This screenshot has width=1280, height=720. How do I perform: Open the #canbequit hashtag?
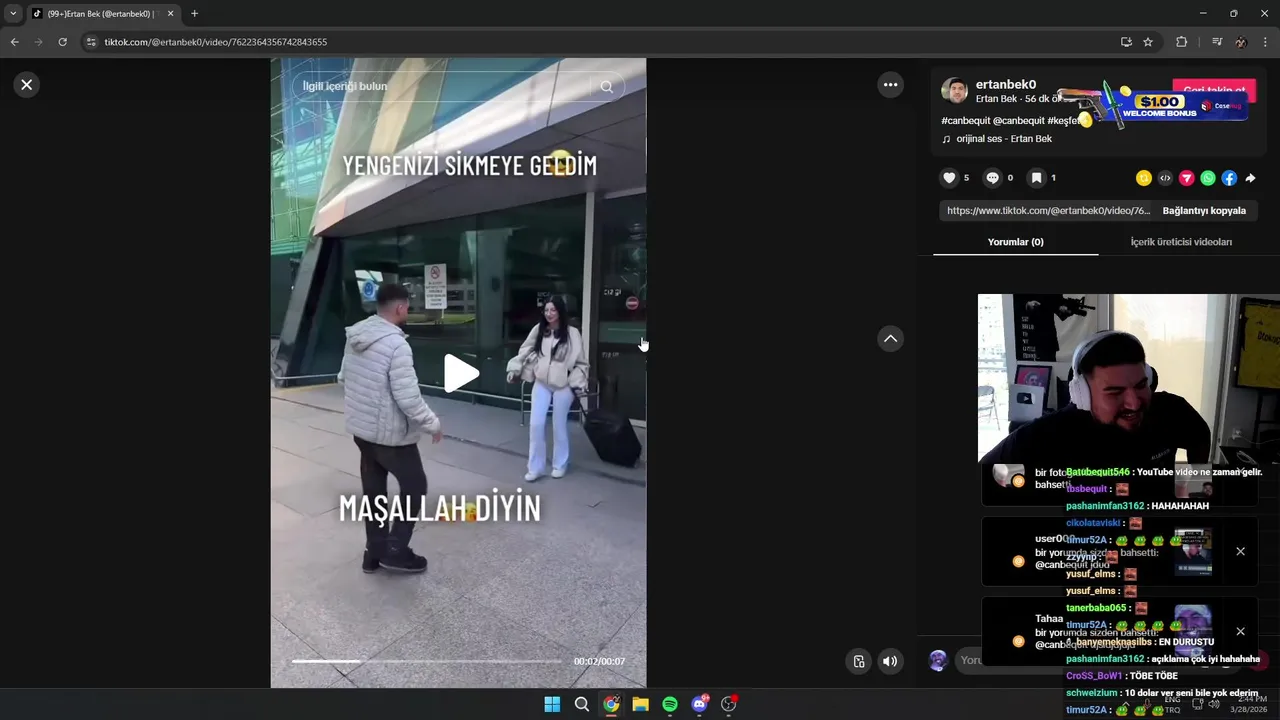click(965, 121)
